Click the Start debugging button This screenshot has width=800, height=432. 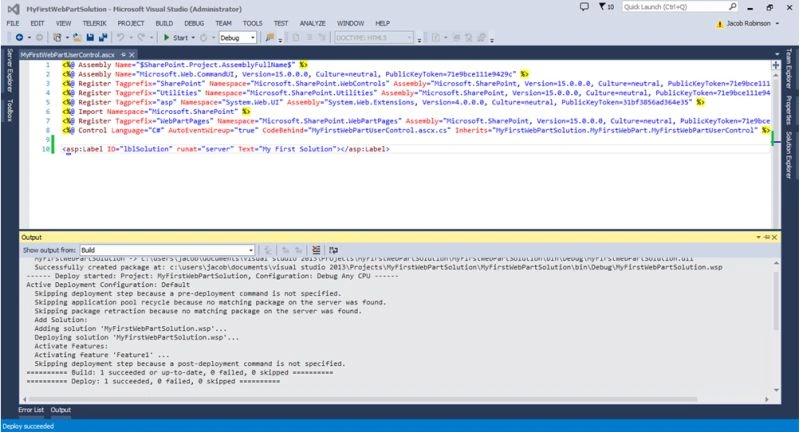tap(176, 38)
